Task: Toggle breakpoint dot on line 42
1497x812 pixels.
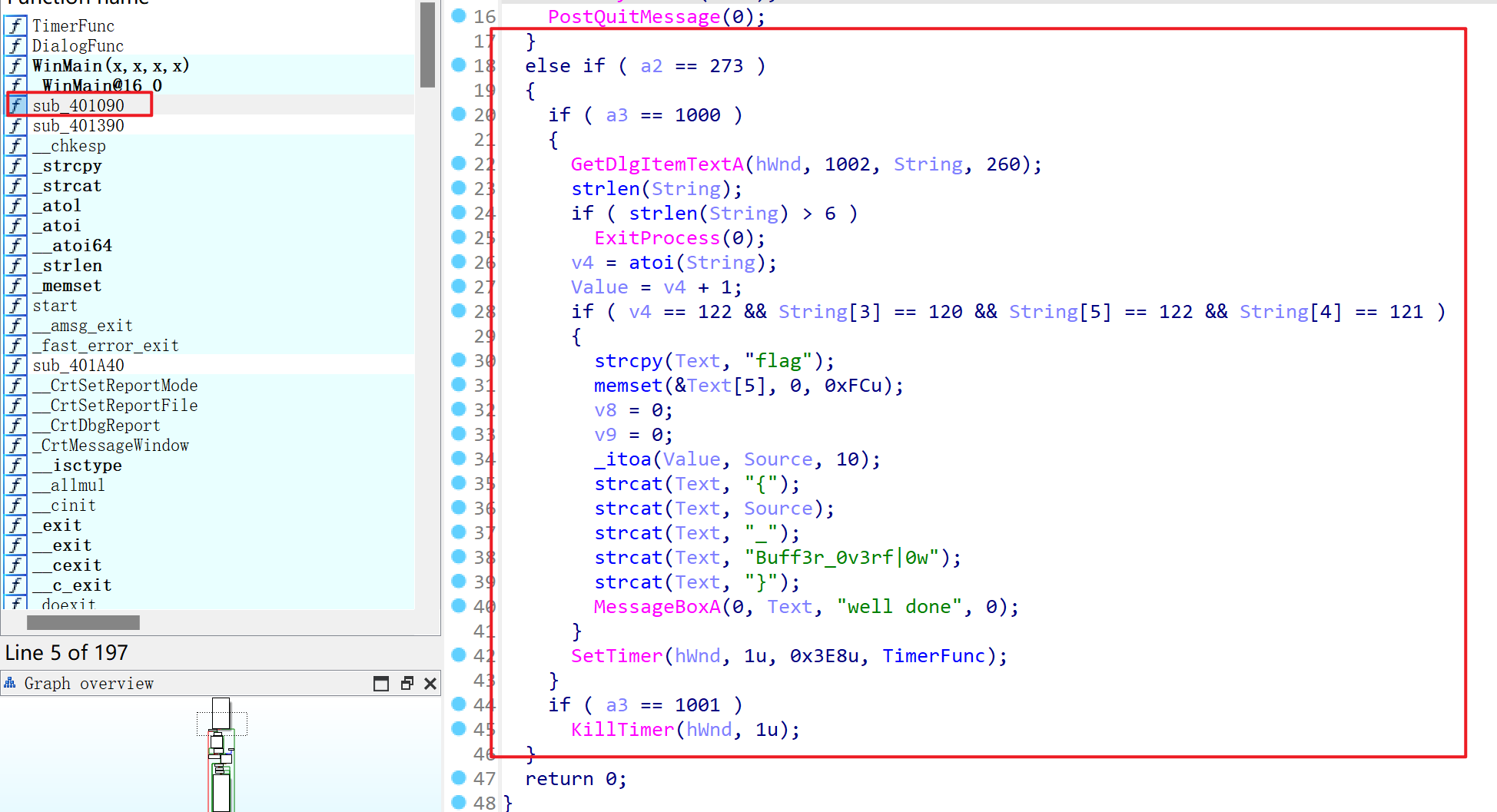Action: coord(459,655)
